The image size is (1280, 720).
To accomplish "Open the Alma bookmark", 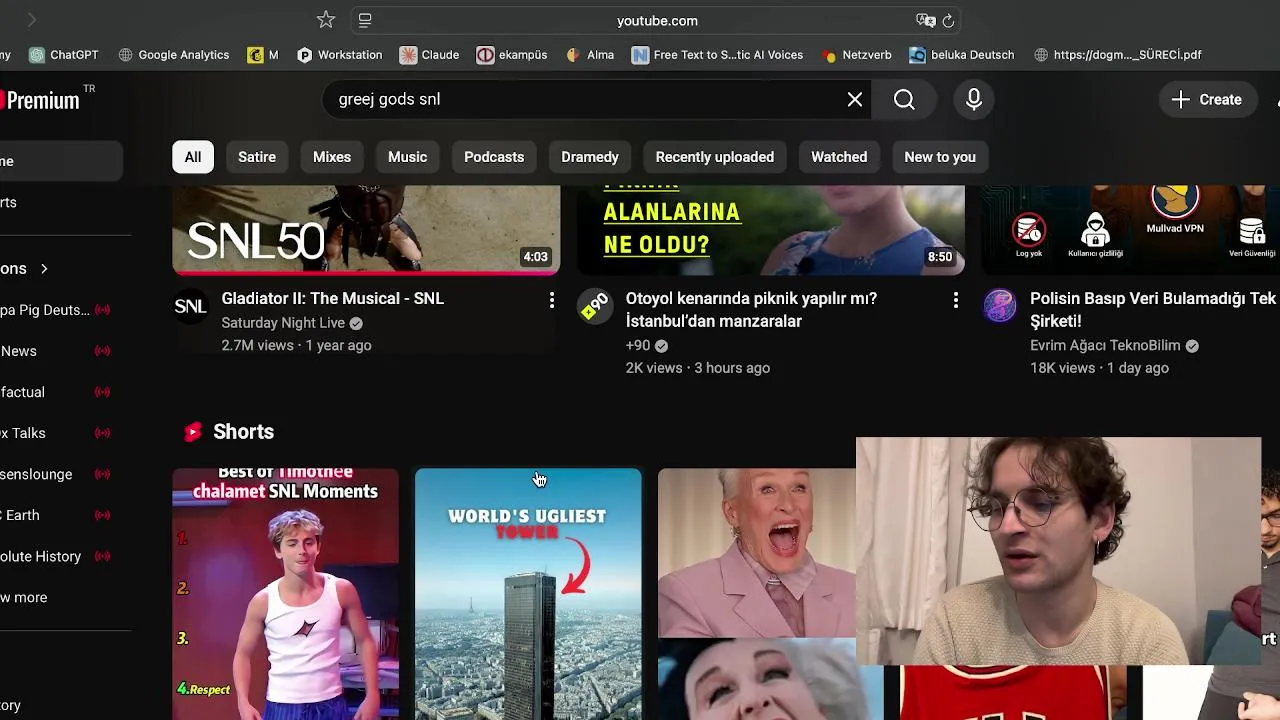I will pyautogui.click(x=590, y=55).
